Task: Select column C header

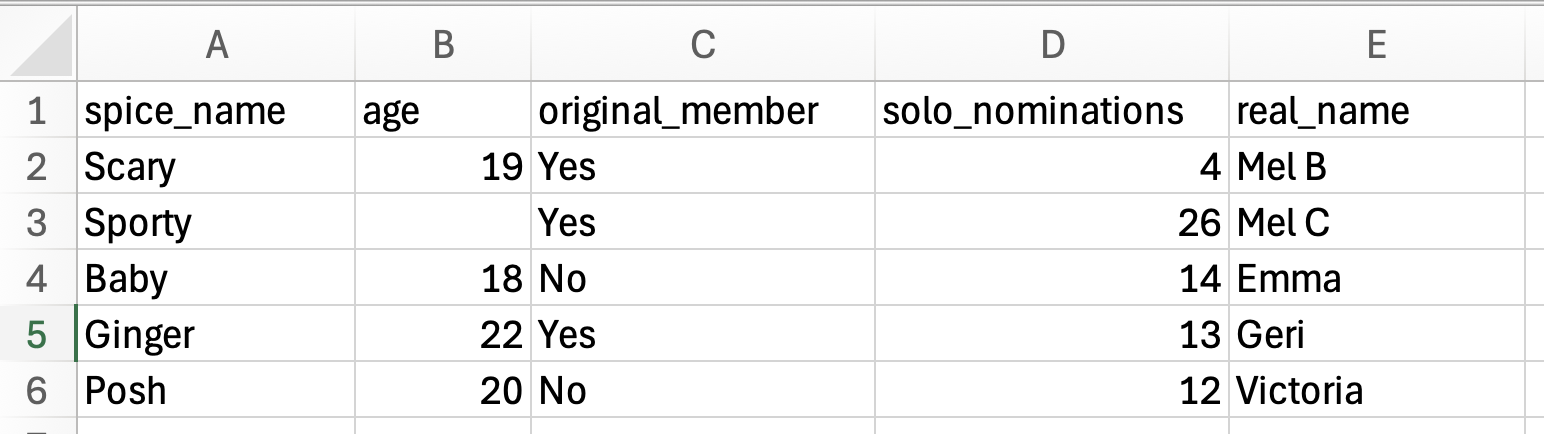Action: [x=703, y=44]
